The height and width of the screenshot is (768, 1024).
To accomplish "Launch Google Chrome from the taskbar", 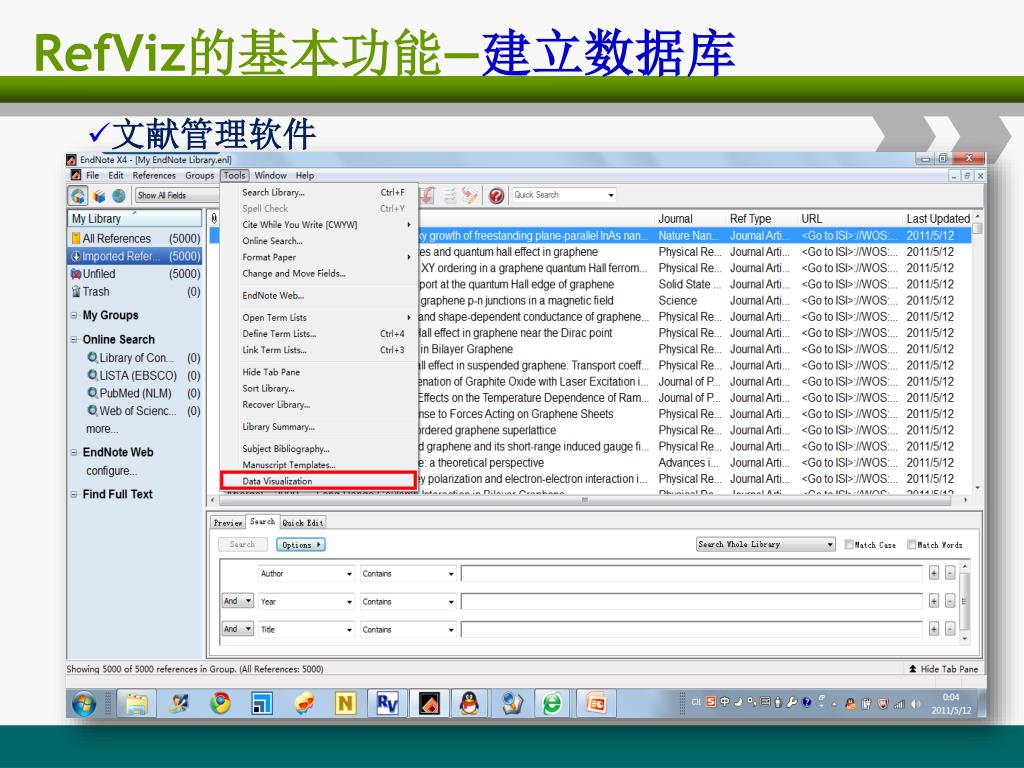I will 220,703.
